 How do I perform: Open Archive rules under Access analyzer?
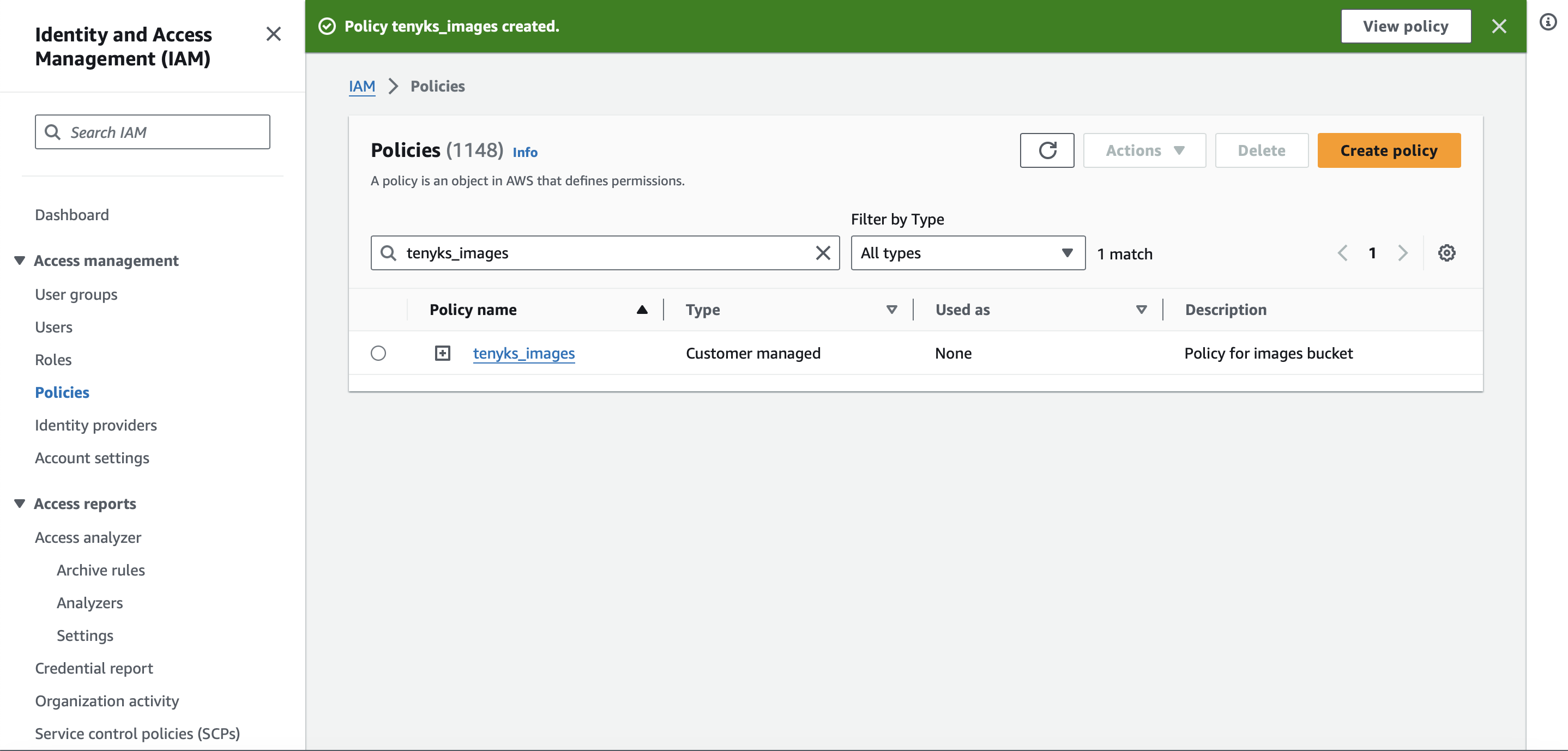click(100, 570)
